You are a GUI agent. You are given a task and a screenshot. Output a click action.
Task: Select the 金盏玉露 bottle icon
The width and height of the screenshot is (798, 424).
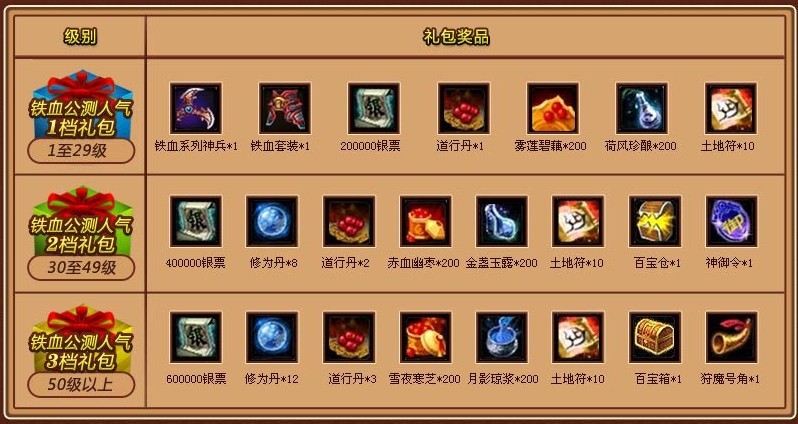pos(502,221)
